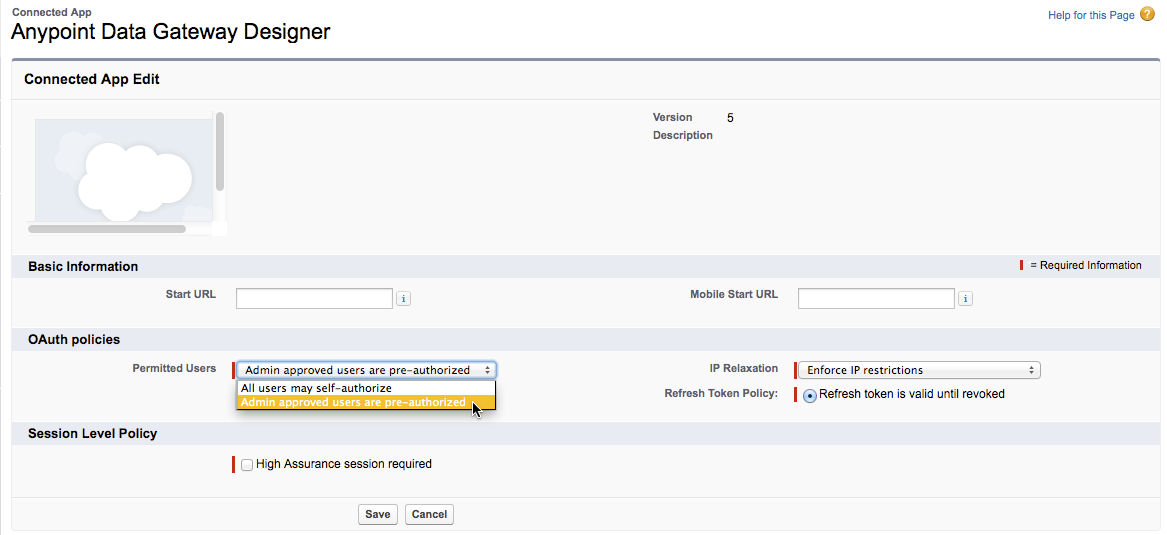
Task: Click the OAuth policies section header
Action: coord(74,340)
